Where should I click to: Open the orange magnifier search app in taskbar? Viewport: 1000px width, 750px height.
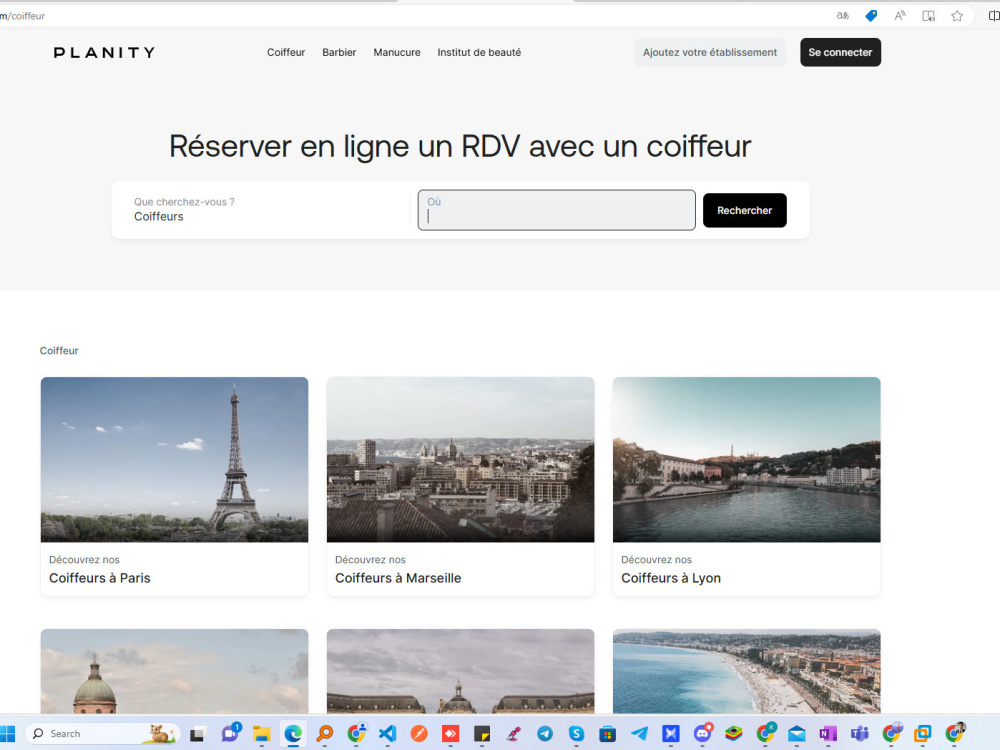click(325, 734)
